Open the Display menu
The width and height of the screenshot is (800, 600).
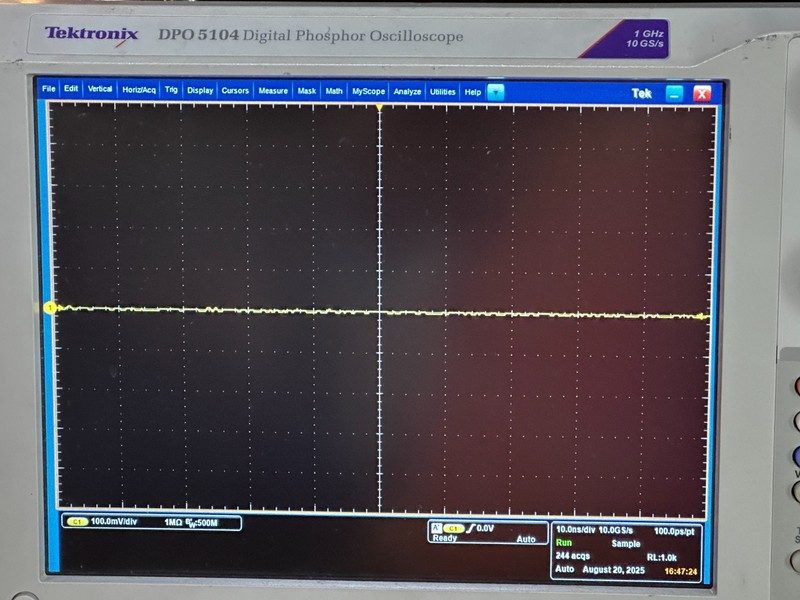[x=200, y=90]
